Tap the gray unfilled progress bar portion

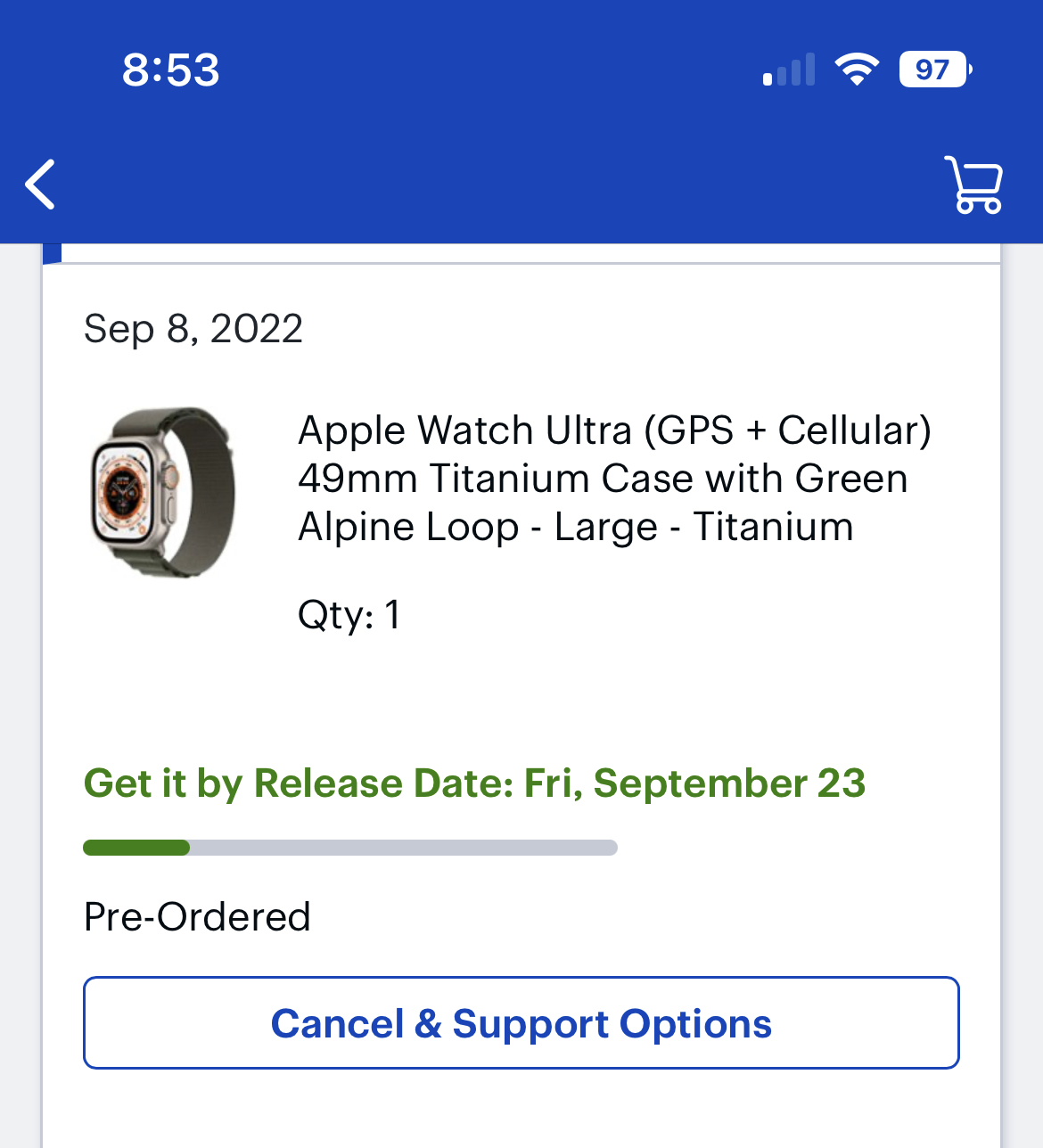click(x=403, y=848)
